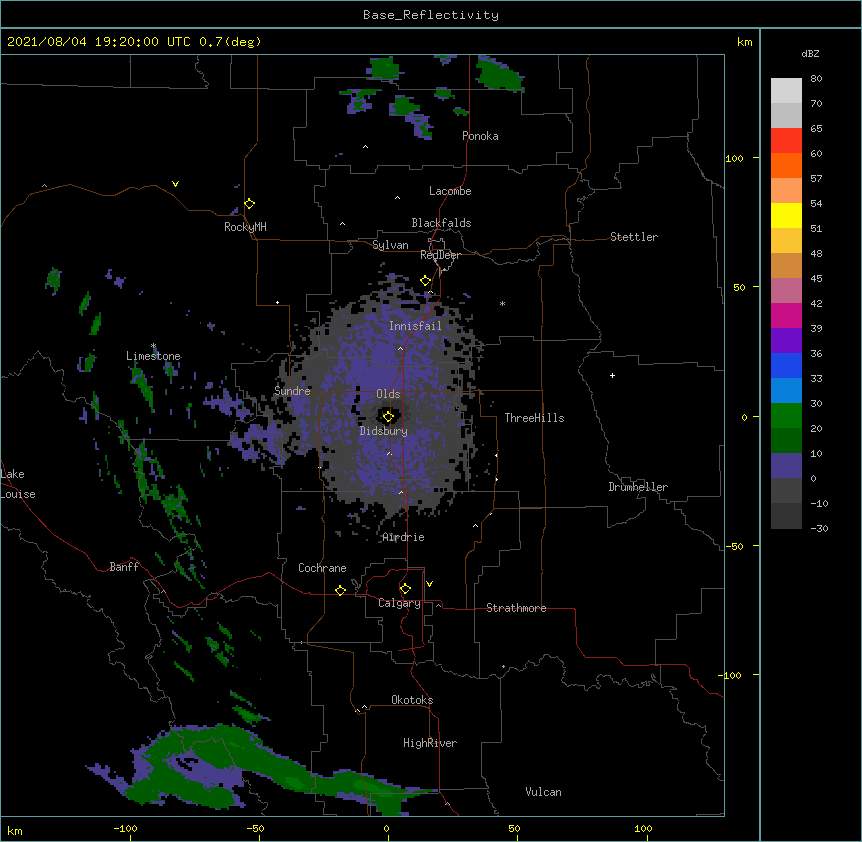Select the radar site diamond between Olds and Didsbury
Image resolution: width=862 pixels, height=842 pixels.
[x=388, y=417]
